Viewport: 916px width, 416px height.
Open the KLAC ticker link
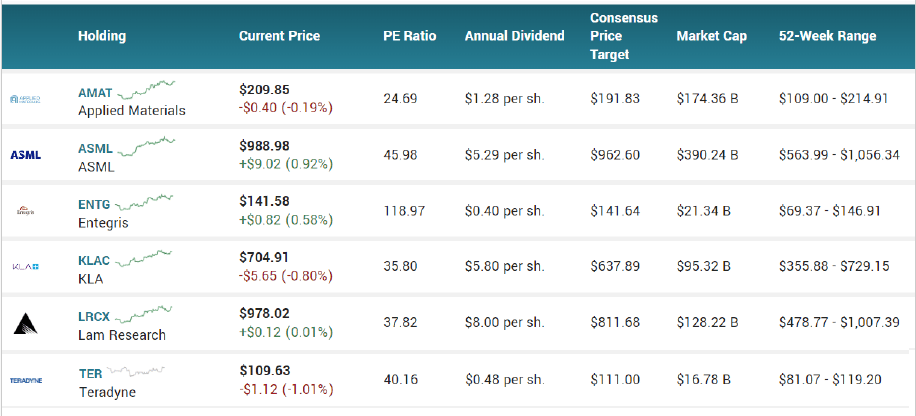click(95, 260)
